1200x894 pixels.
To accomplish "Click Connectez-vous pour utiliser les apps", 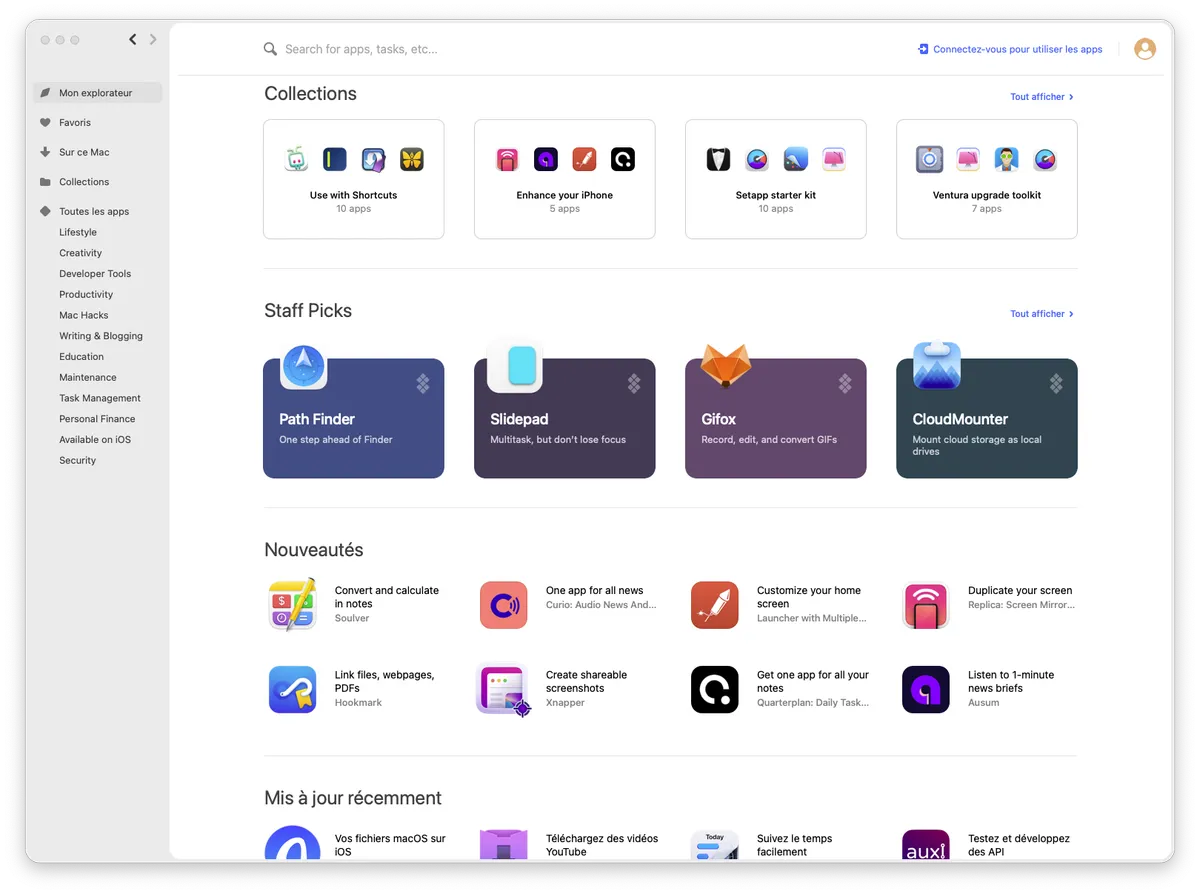I will [x=1011, y=49].
